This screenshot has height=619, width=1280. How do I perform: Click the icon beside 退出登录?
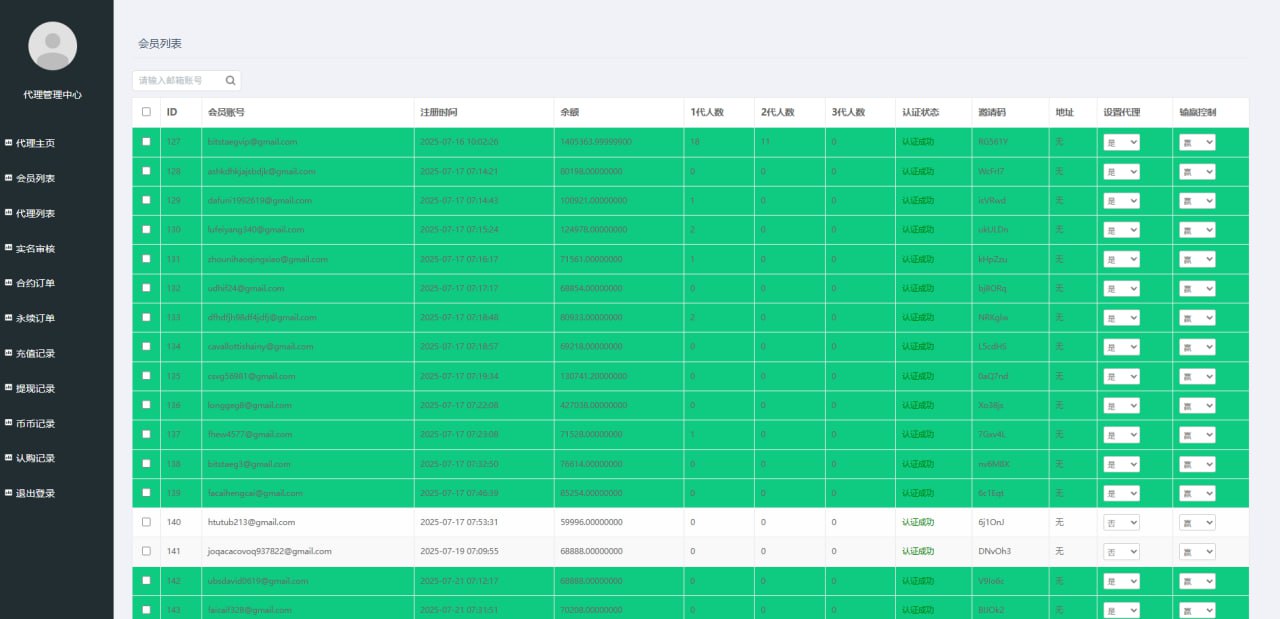pos(9,493)
